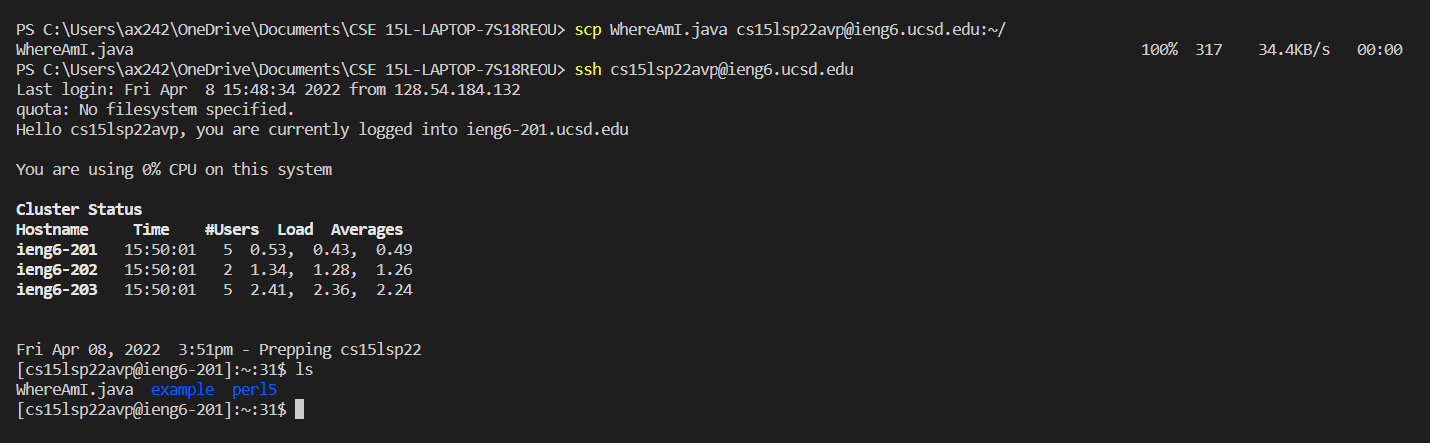This screenshot has height=443, width=1430.
Task: Click the 'You are using 0% CPU' message
Action: pos(174,170)
